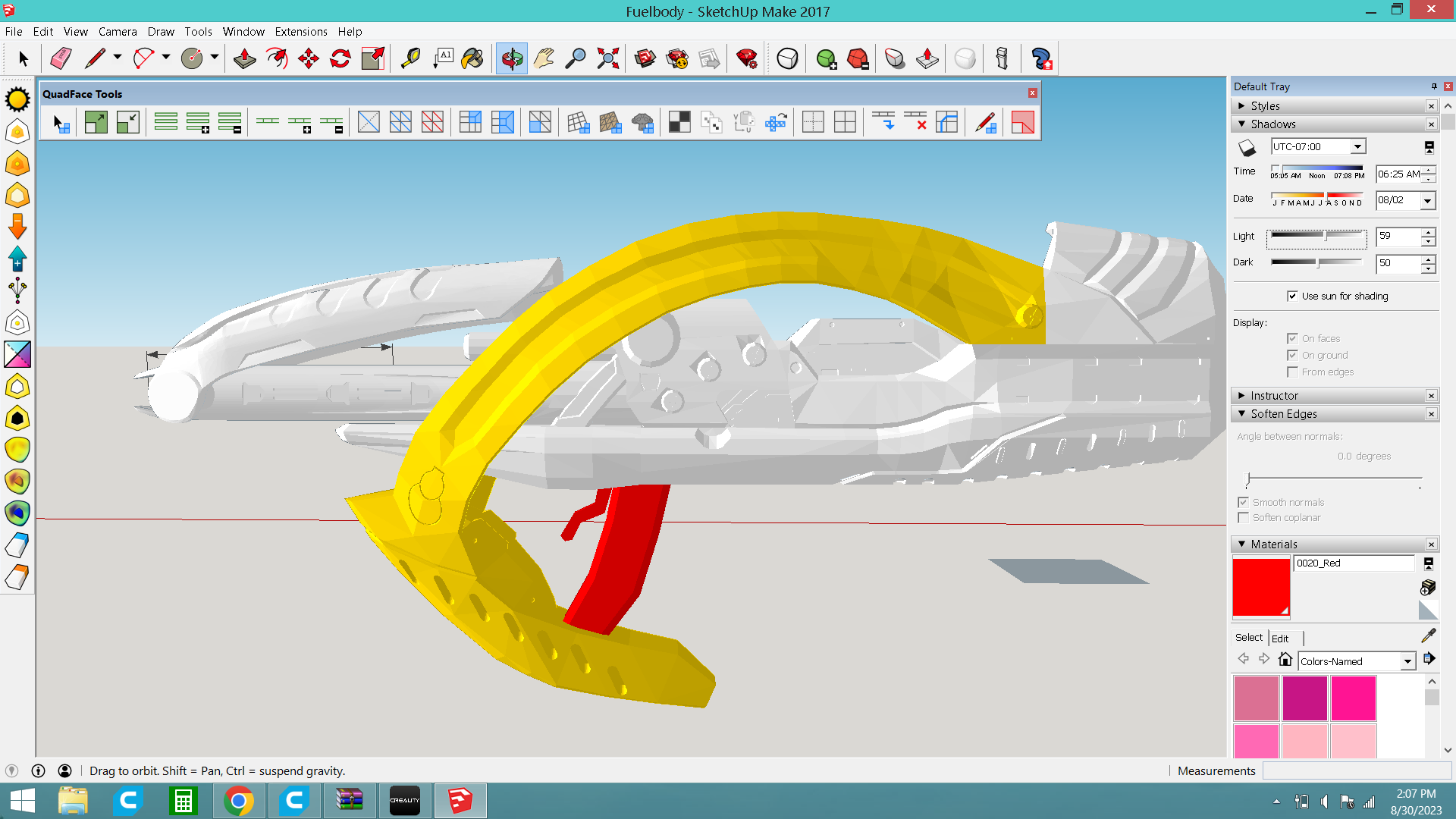Select the Move tool
Image resolution: width=1456 pixels, height=819 pixels.
coord(309,58)
